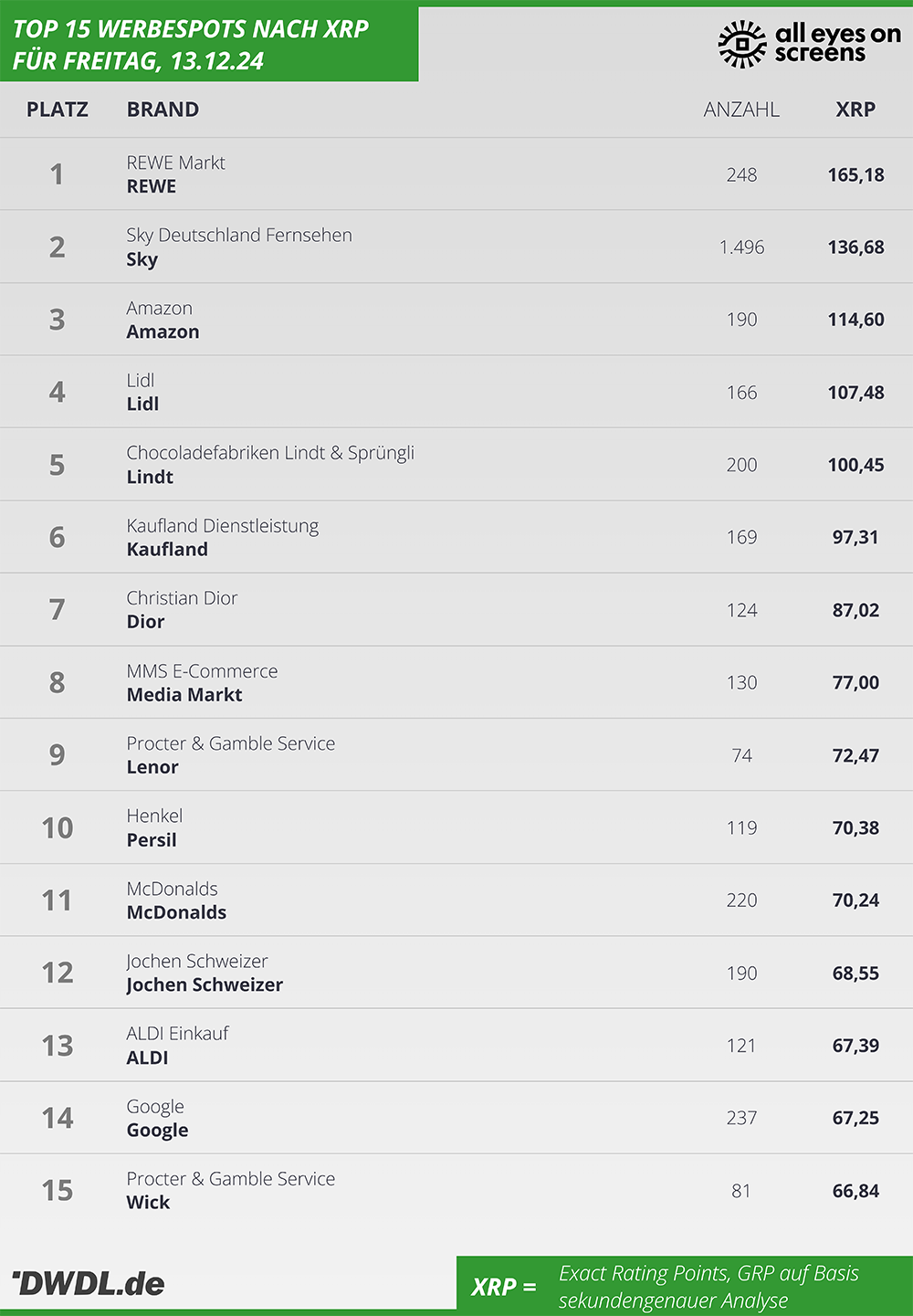Select the Persil count value 119
Viewport: 913px width, 1316px height.
(x=741, y=828)
